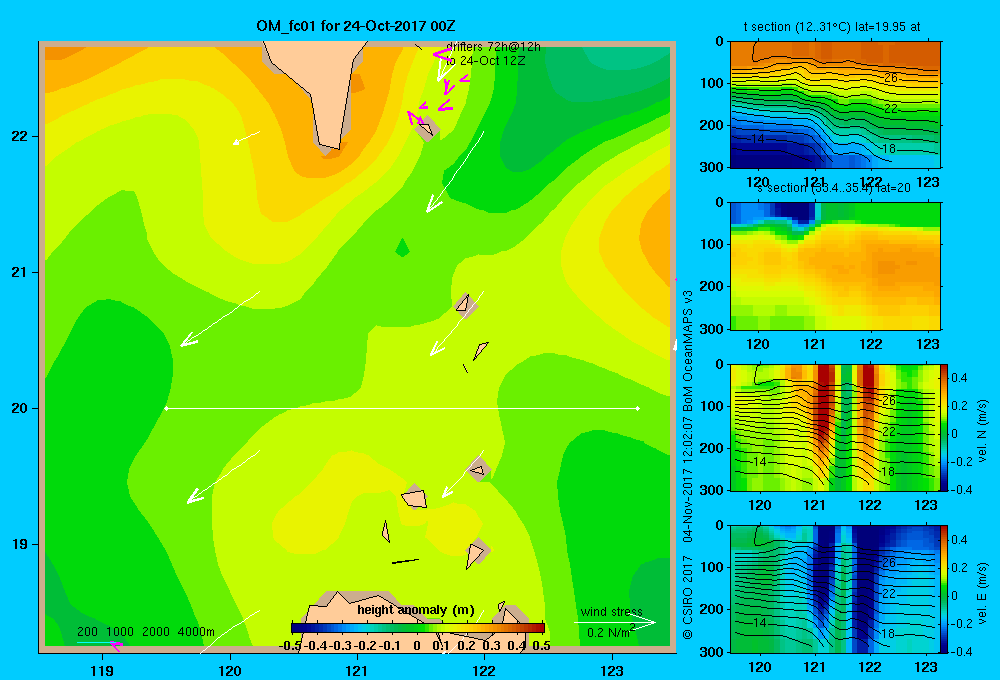Screen dimensions: 1000x680
Task: Click the narrow island near 19.1N 121.2E
Action: pyautogui.click(x=385, y=531)
